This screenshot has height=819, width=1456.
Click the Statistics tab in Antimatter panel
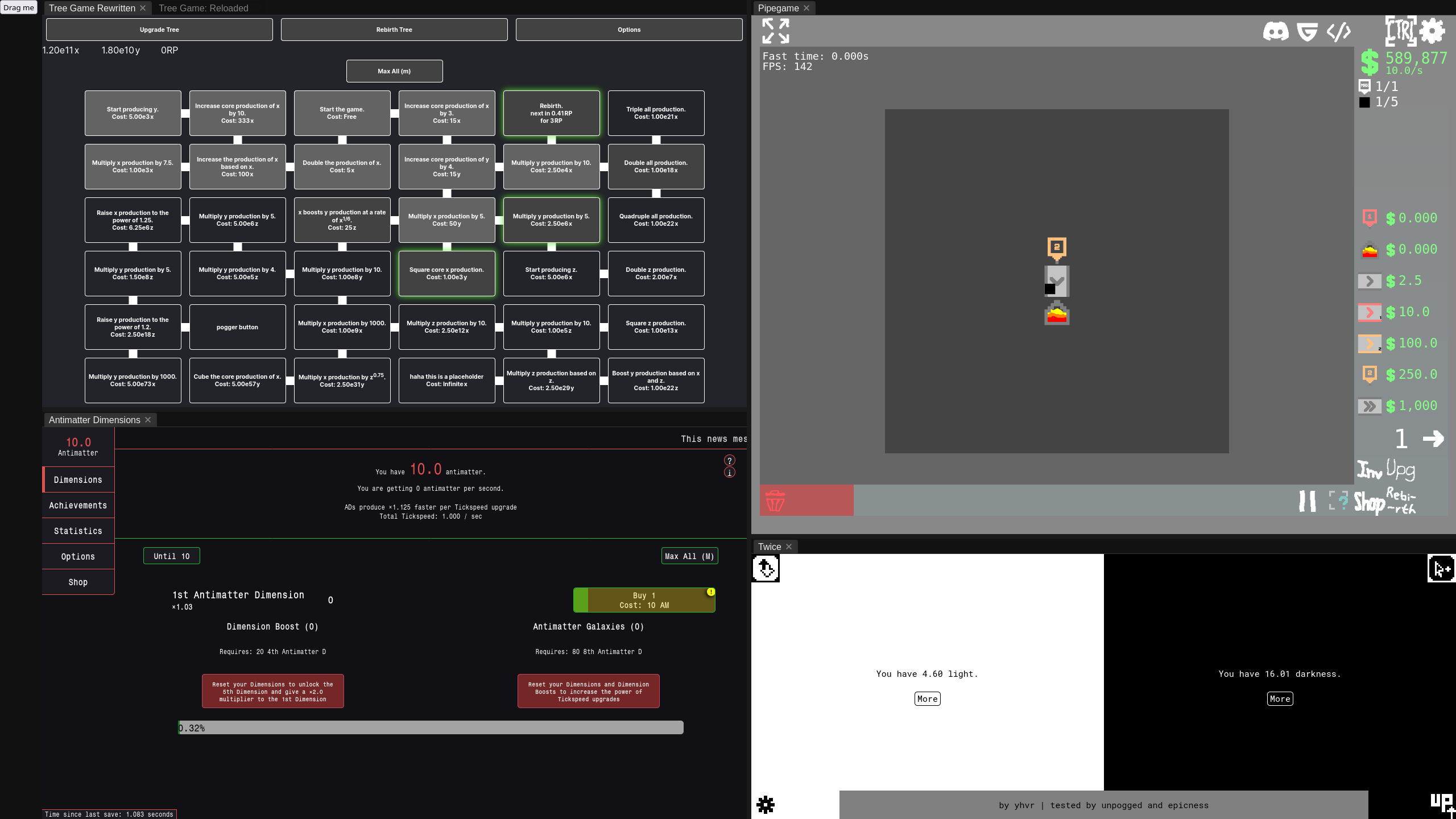coord(77,530)
